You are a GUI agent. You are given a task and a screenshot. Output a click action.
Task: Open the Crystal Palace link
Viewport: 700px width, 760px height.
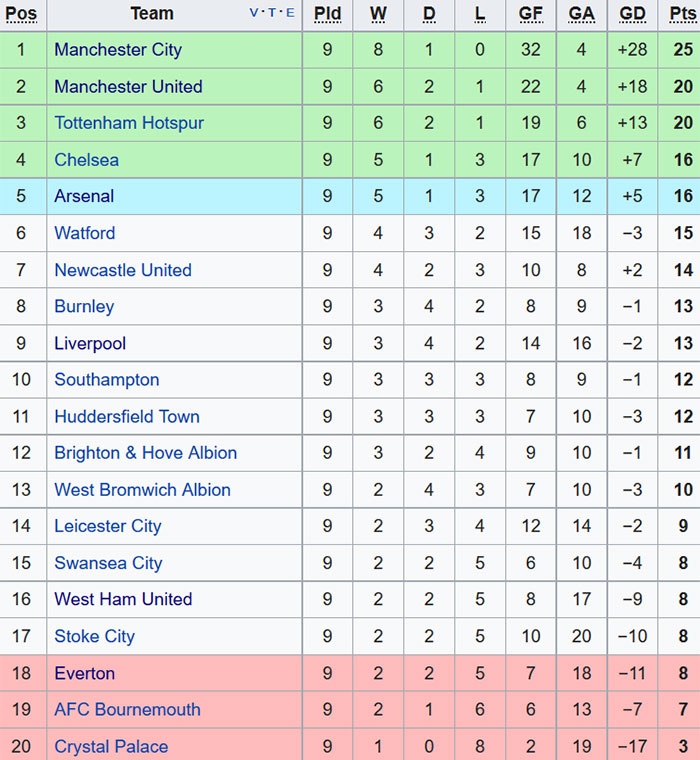(x=111, y=747)
